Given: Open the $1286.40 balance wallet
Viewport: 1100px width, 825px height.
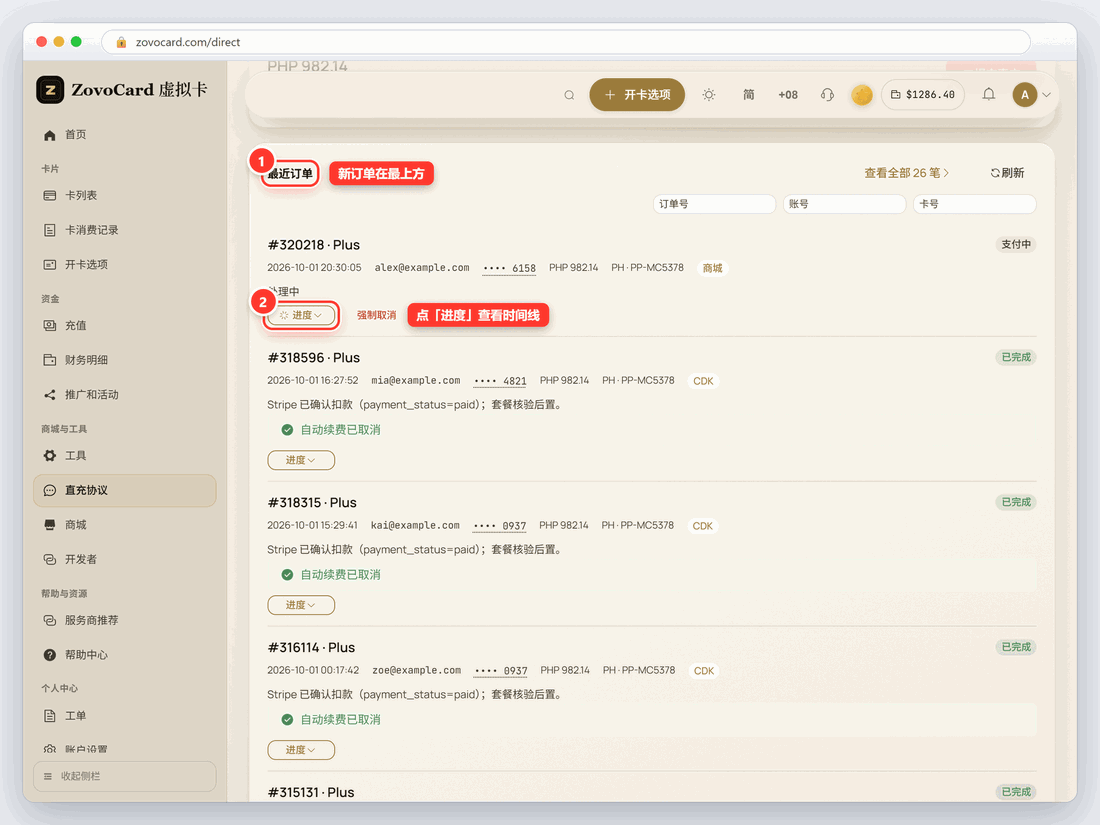Looking at the screenshot, I should pos(923,95).
